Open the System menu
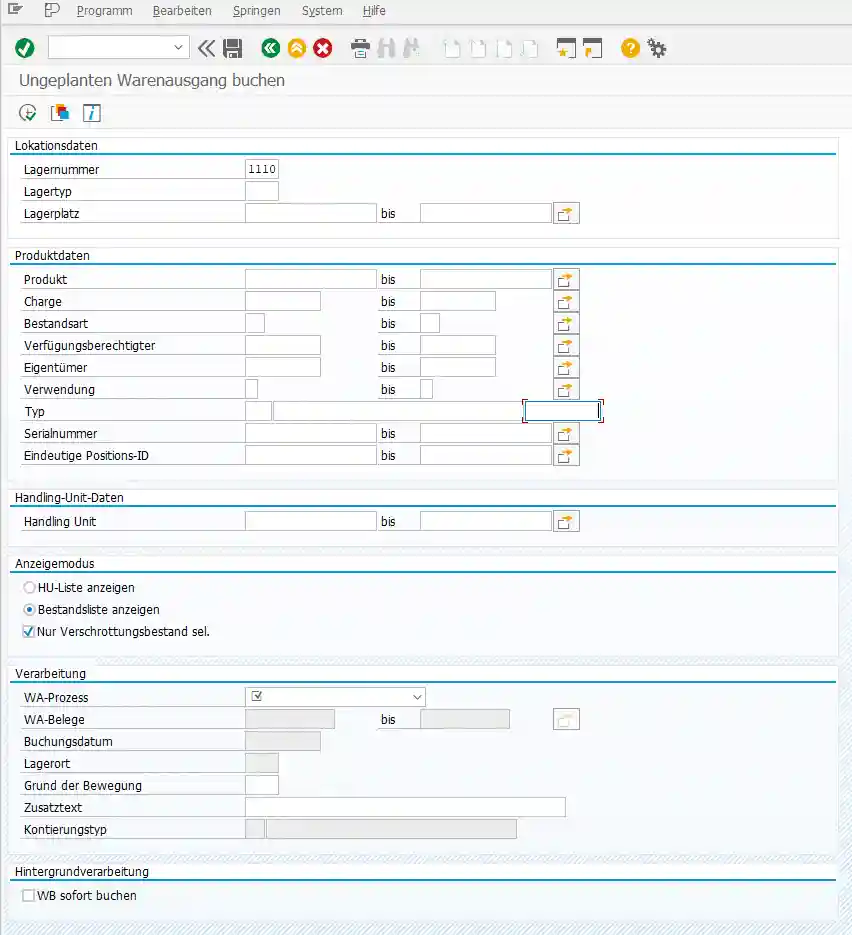852x935 pixels. tap(321, 11)
